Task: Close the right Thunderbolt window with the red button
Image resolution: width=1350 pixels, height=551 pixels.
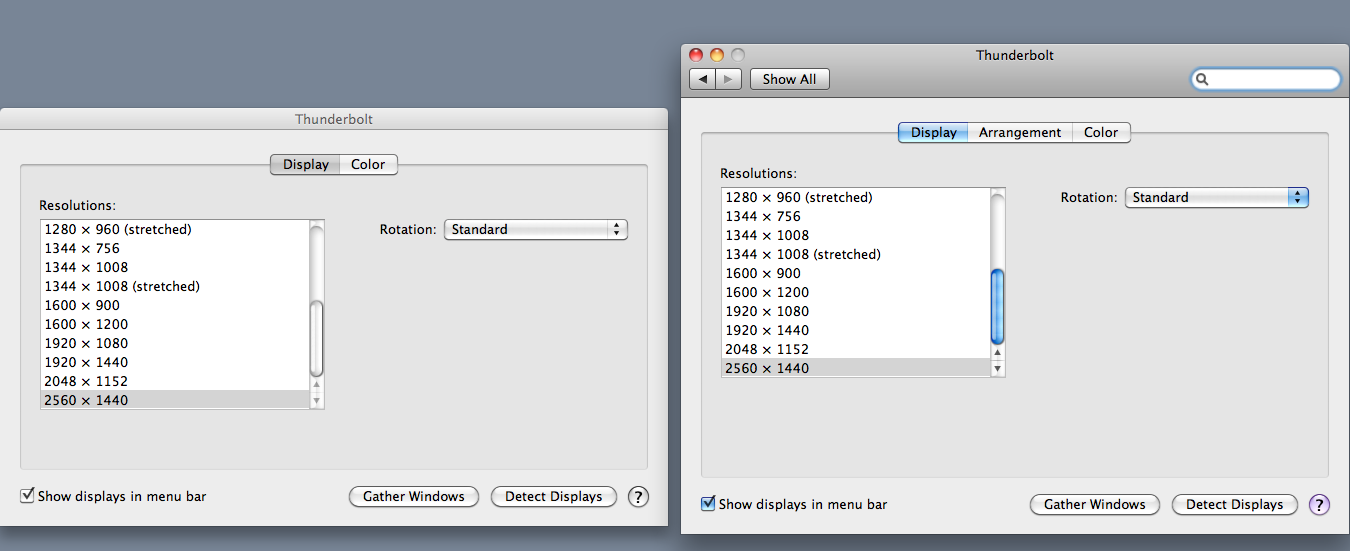Action: [x=697, y=55]
